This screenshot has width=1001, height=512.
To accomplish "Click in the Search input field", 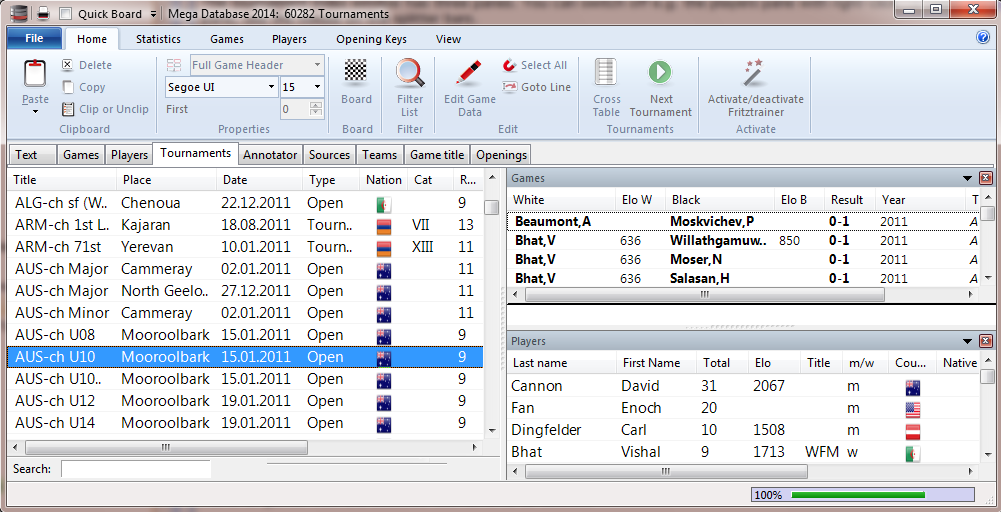I will (135, 469).
